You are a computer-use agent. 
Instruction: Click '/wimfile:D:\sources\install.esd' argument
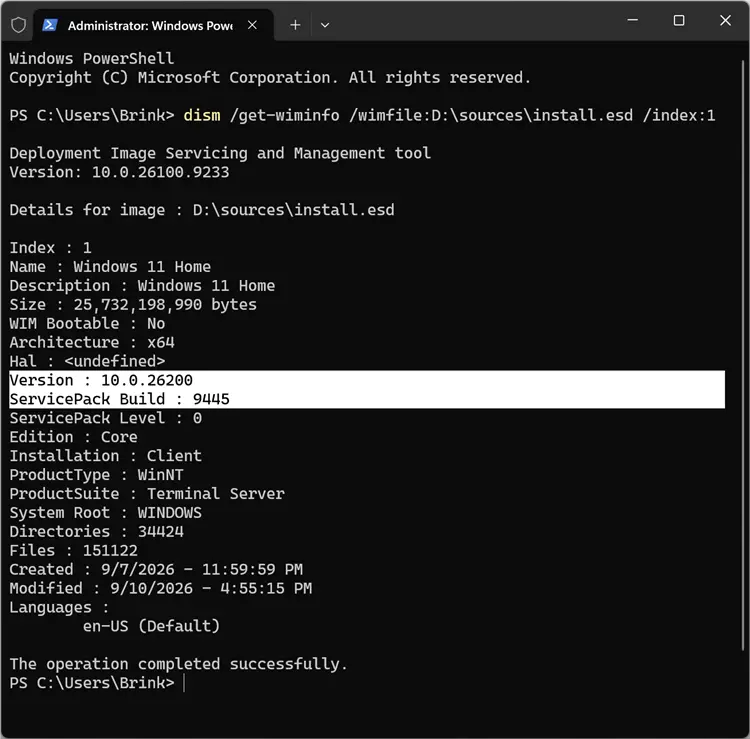click(x=491, y=115)
